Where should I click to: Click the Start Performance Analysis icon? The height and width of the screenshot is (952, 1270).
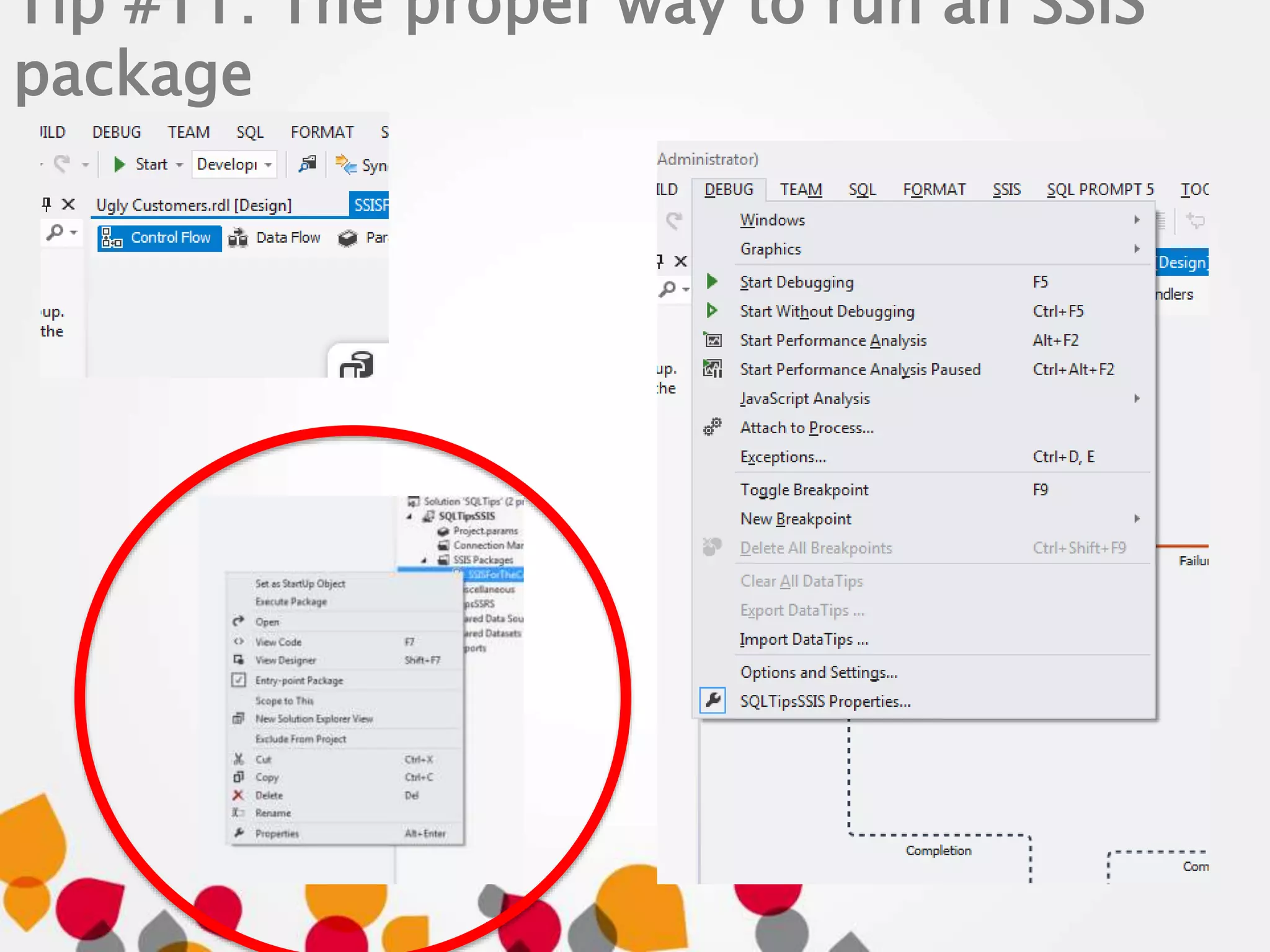(713, 340)
